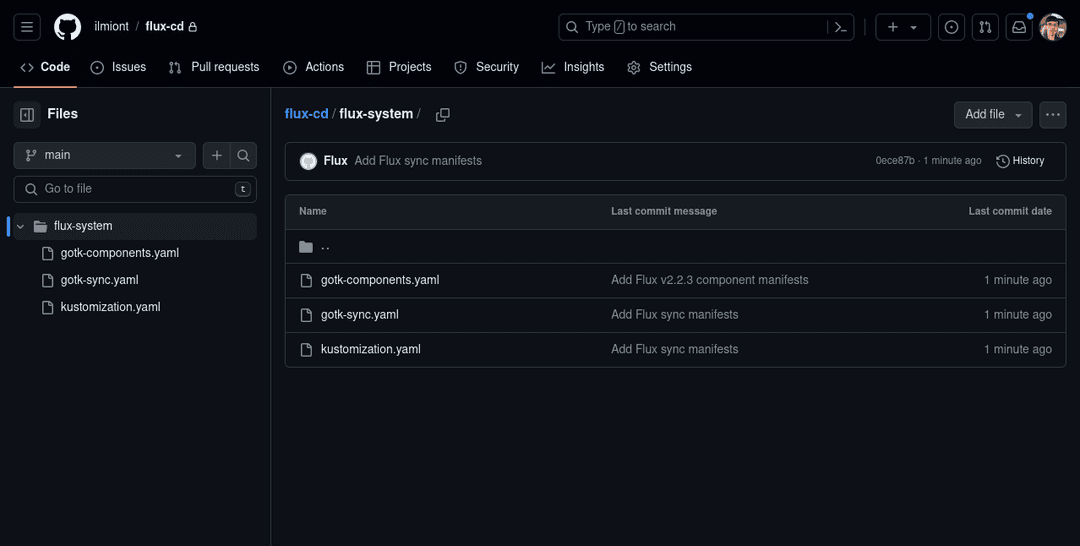This screenshot has width=1080, height=546.
Task: Expand the Add file dropdown
Action: tap(992, 115)
